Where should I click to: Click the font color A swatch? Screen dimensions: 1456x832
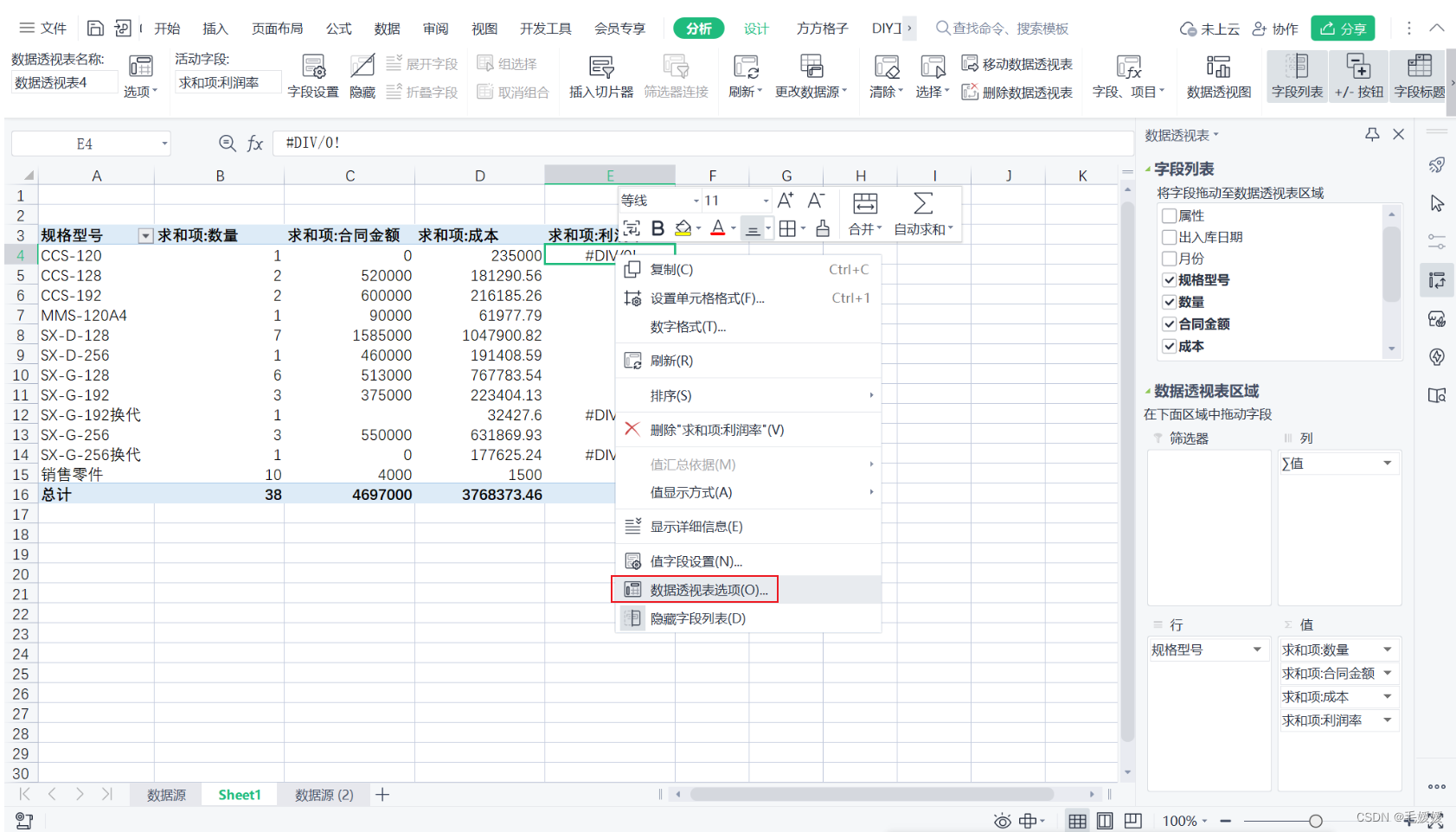(x=717, y=228)
